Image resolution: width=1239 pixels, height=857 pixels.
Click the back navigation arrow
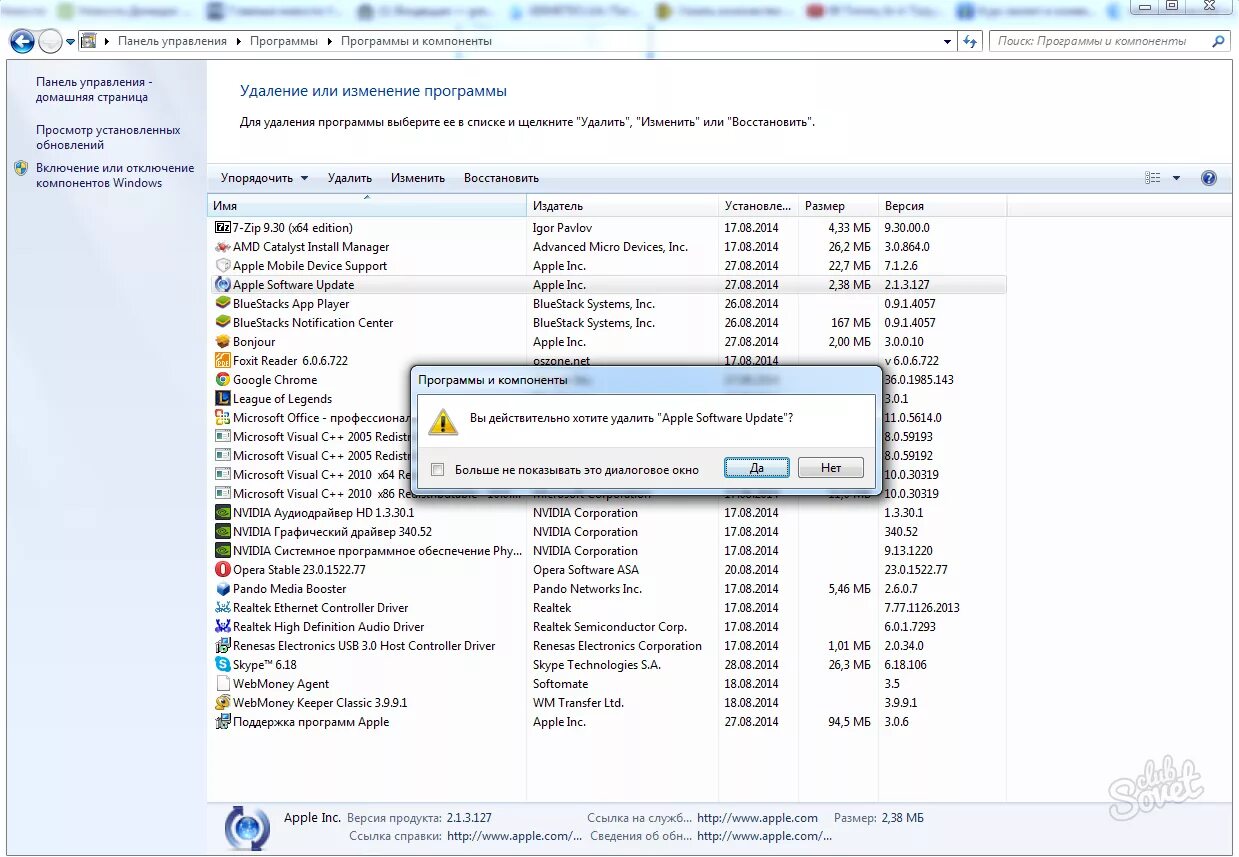point(21,42)
